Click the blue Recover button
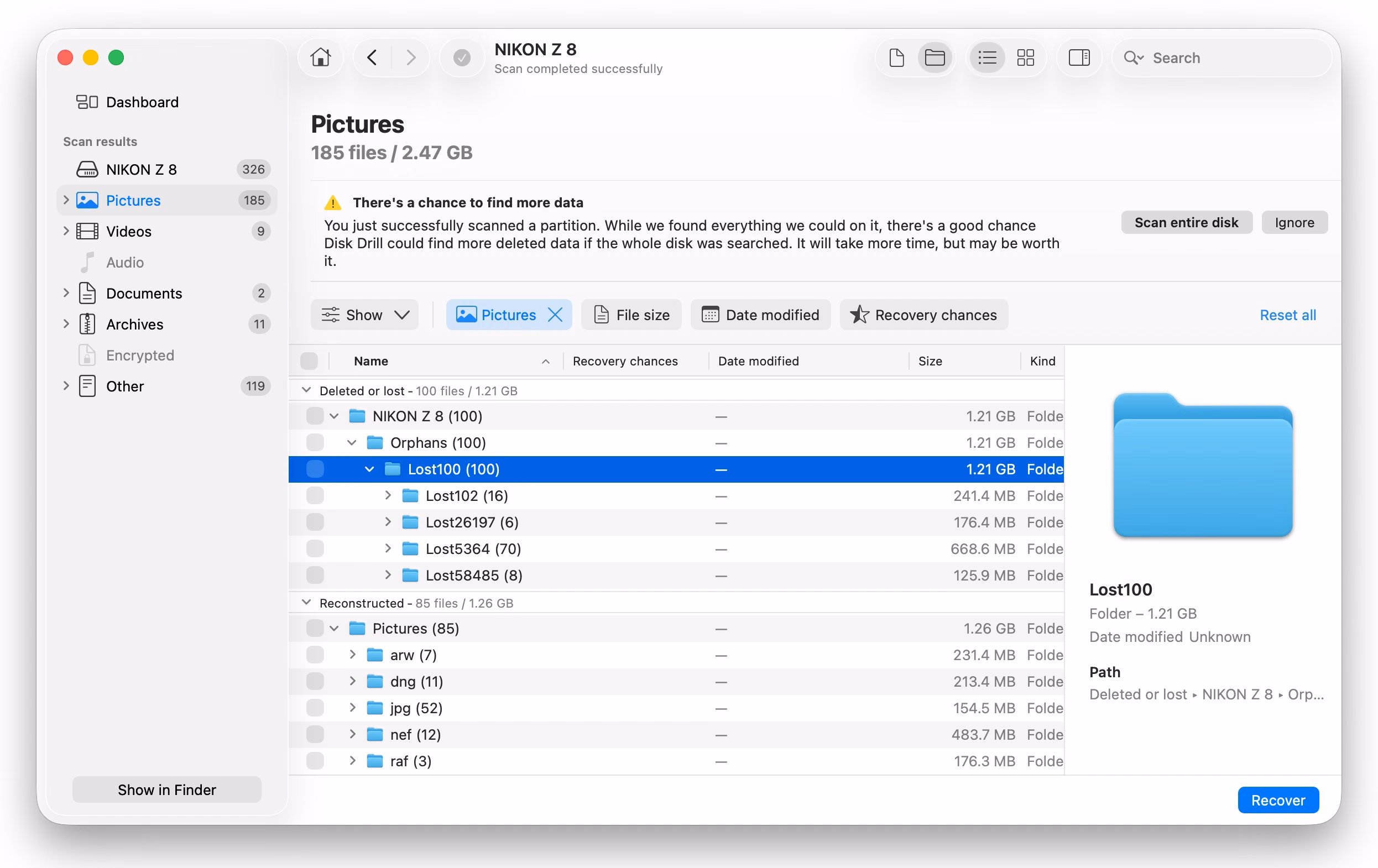 [1278, 800]
